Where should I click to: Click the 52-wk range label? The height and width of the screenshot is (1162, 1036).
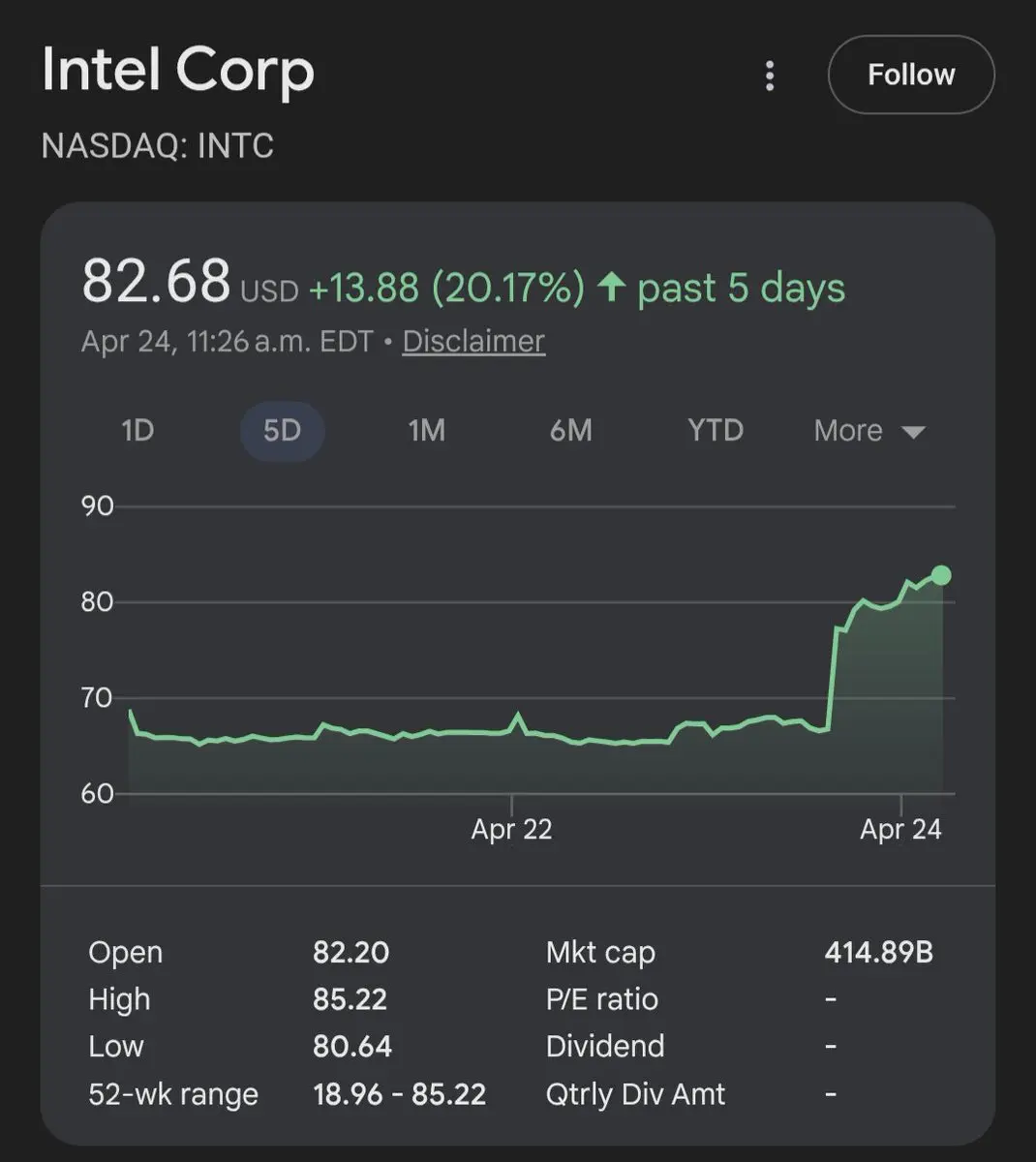[173, 1094]
